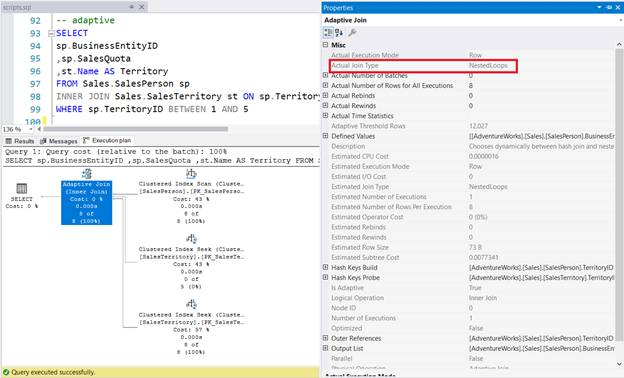The width and height of the screenshot is (624, 378).
Task: Switch to the Execution plan tab
Action: pos(107,140)
